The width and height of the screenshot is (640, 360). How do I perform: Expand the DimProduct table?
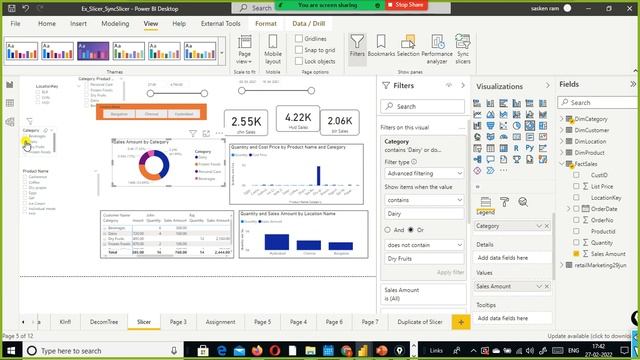(562, 152)
